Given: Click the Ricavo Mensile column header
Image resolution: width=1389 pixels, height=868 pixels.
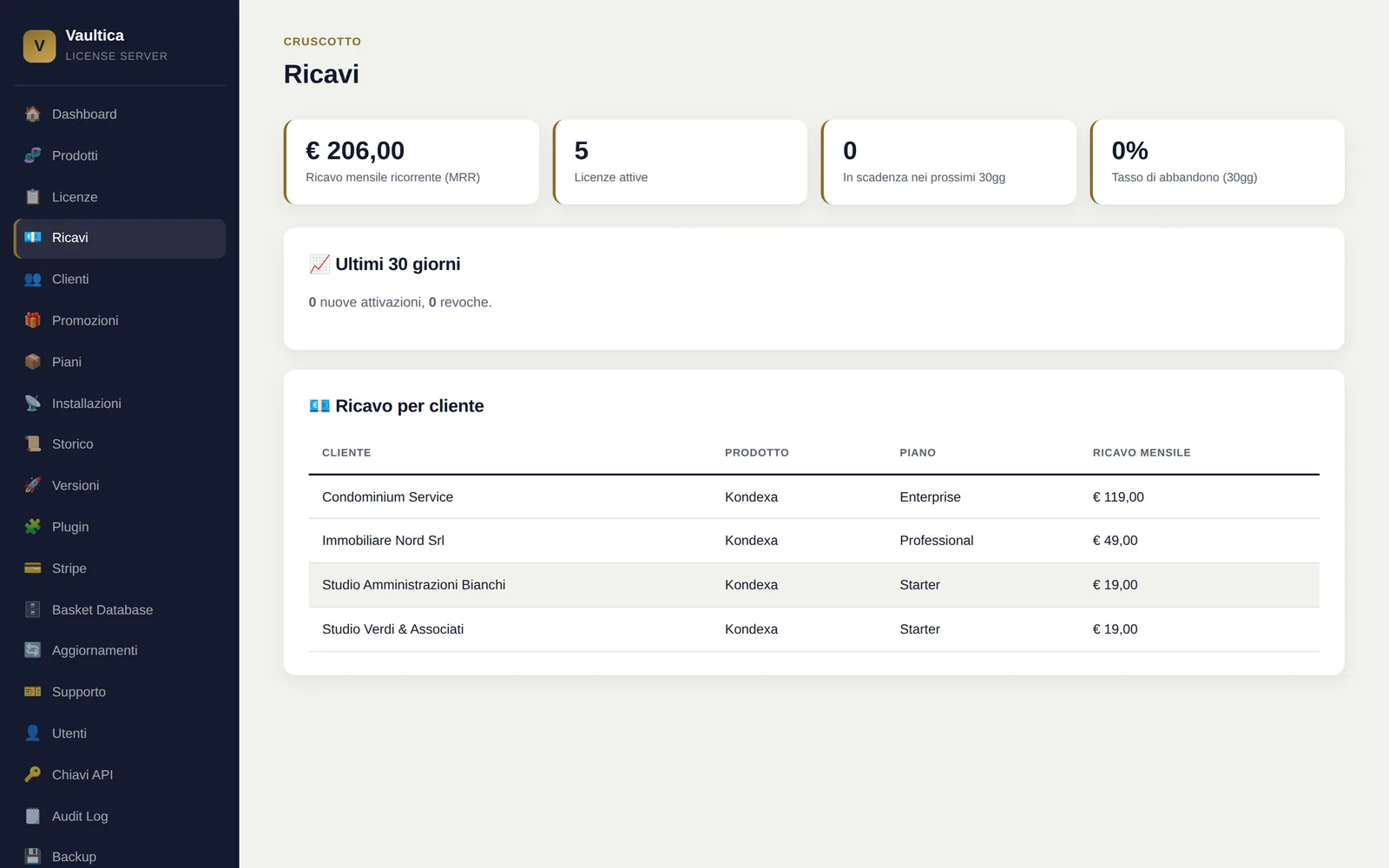Looking at the screenshot, I should point(1141,453).
